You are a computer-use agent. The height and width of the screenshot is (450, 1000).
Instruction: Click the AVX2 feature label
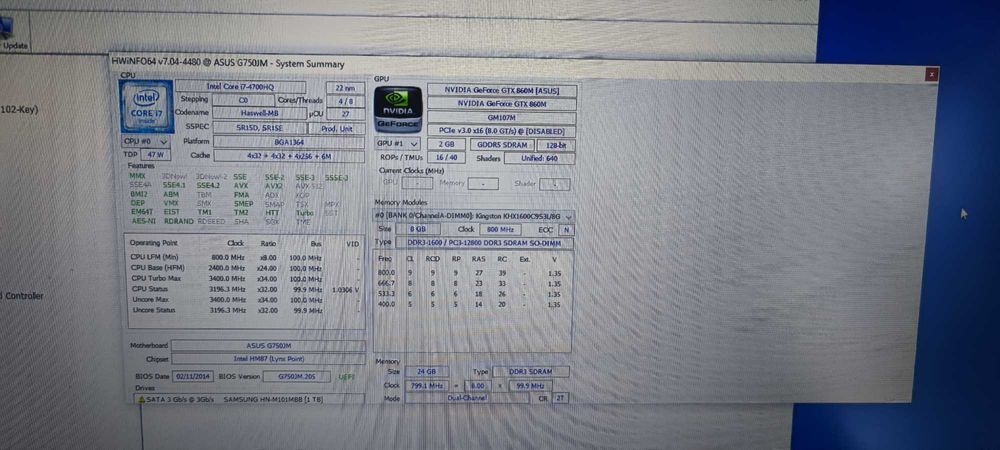tap(273, 185)
